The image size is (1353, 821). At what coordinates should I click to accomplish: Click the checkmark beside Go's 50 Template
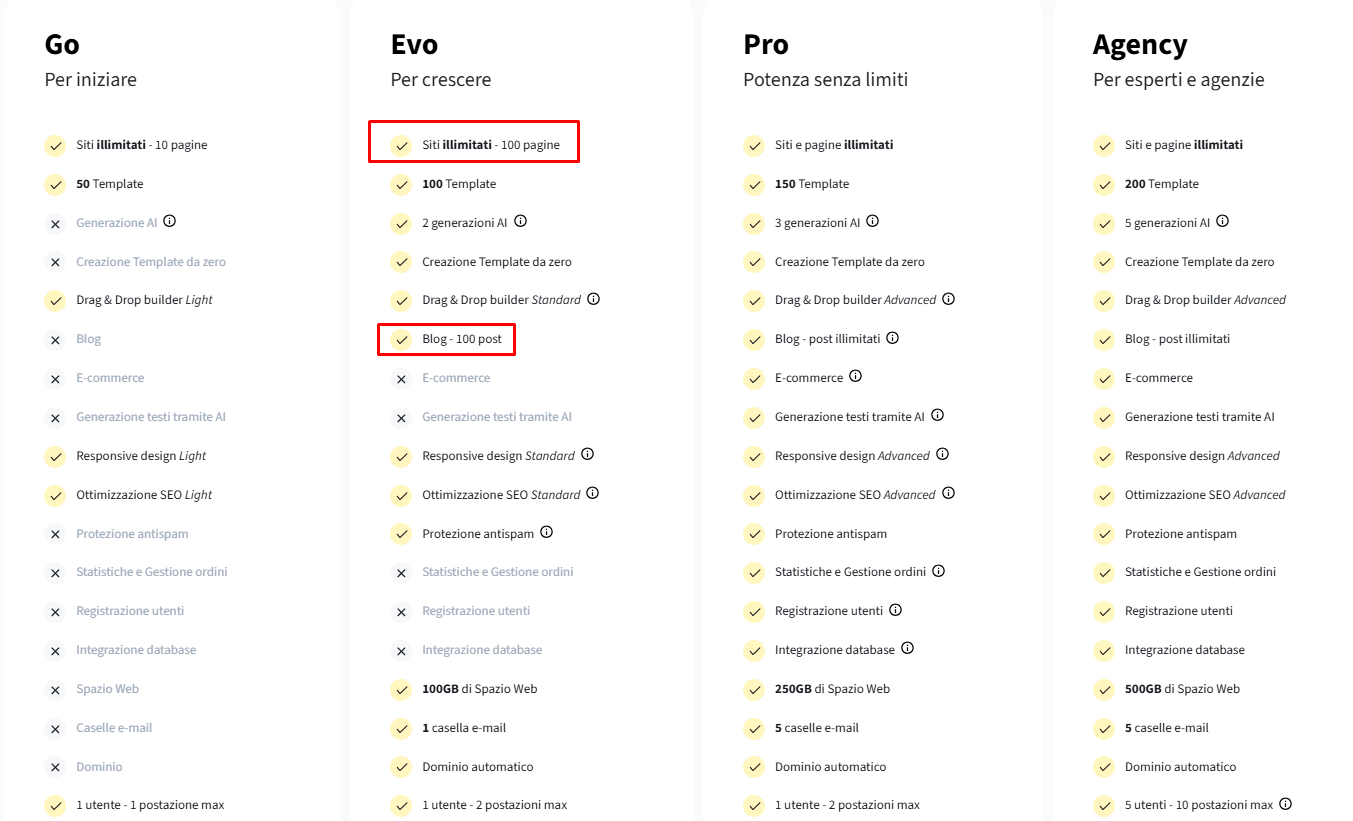pos(55,185)
